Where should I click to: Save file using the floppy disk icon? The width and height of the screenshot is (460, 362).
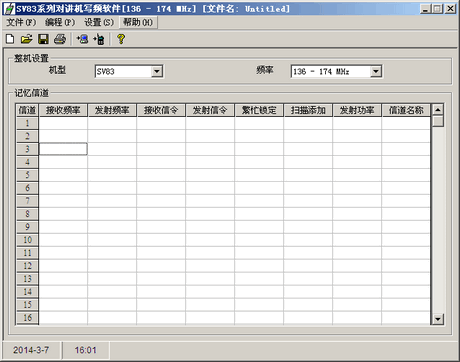(x=43, y=39)
